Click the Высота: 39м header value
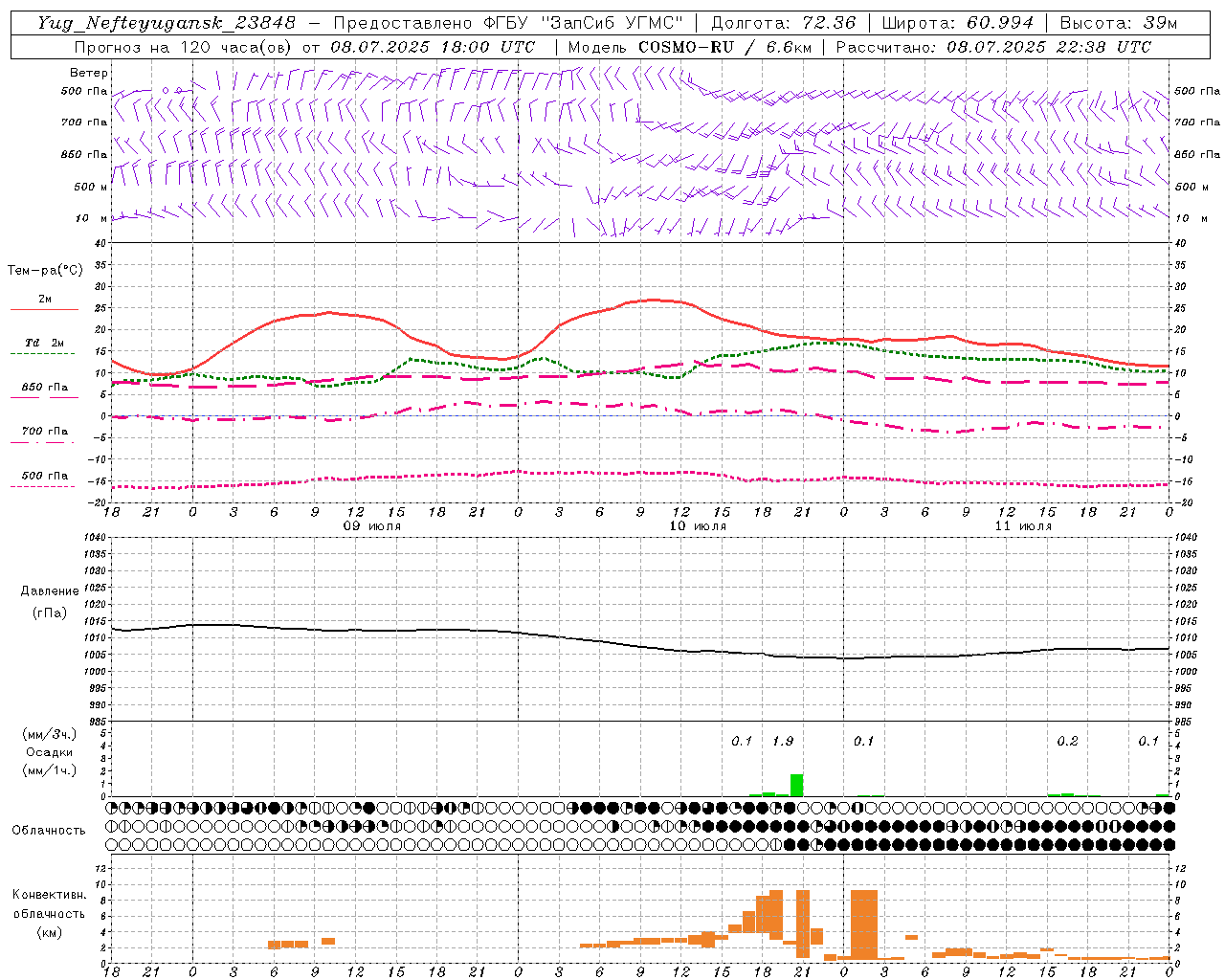Viewport: 1225px width, 980px height. point(1119,23)
